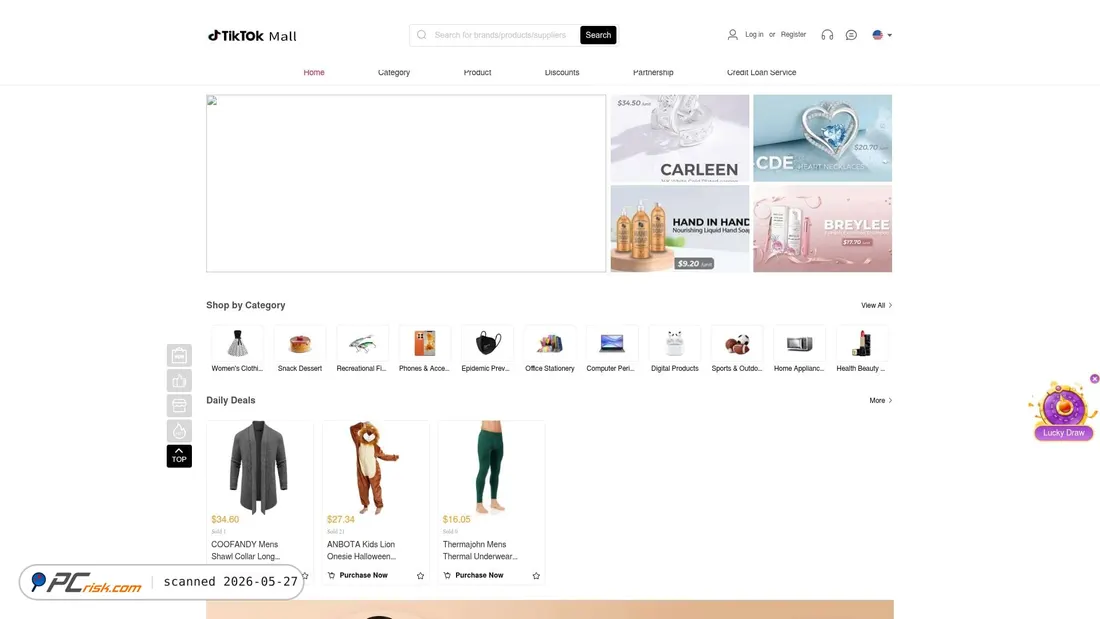Screen dimensions: 1100x619
Task: Open the Credit Loan Service menu item
Action: (761, 72)
